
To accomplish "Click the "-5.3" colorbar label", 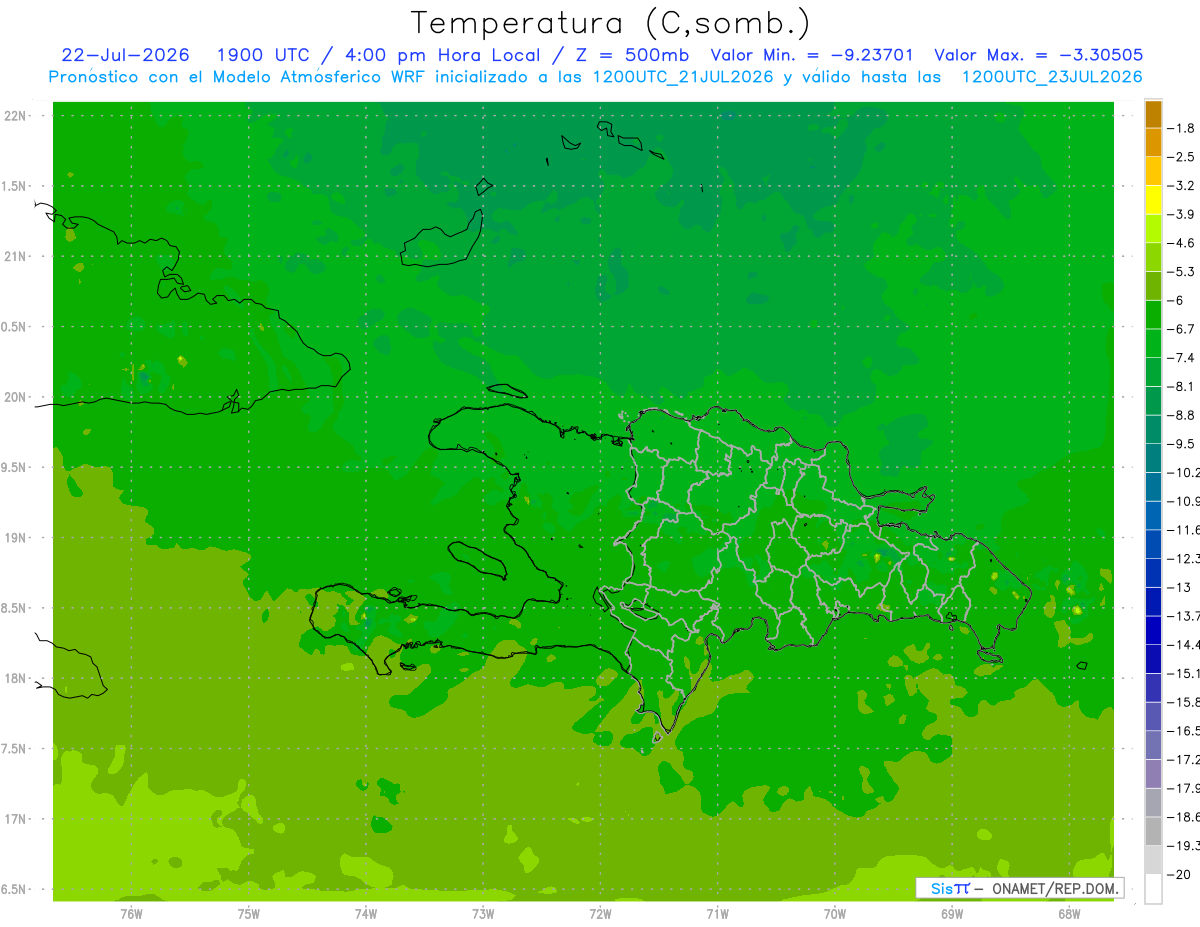I will pyautogui.click(x=1182, y=272).
